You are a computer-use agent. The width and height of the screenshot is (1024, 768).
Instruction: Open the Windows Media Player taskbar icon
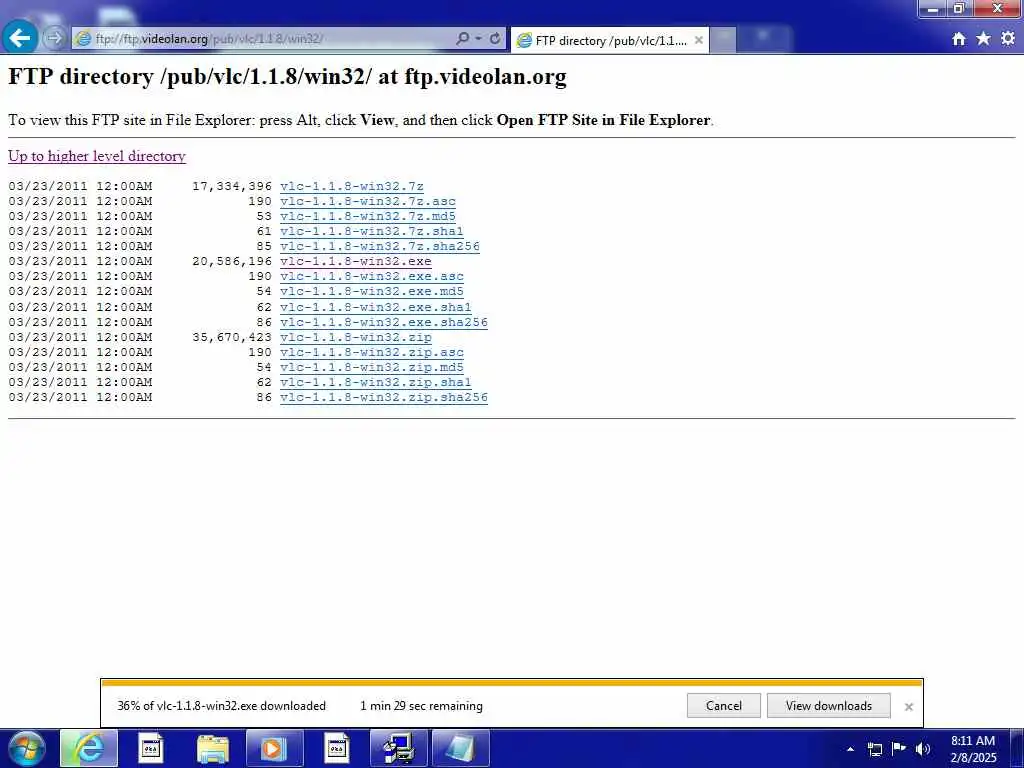pos(274,748)
